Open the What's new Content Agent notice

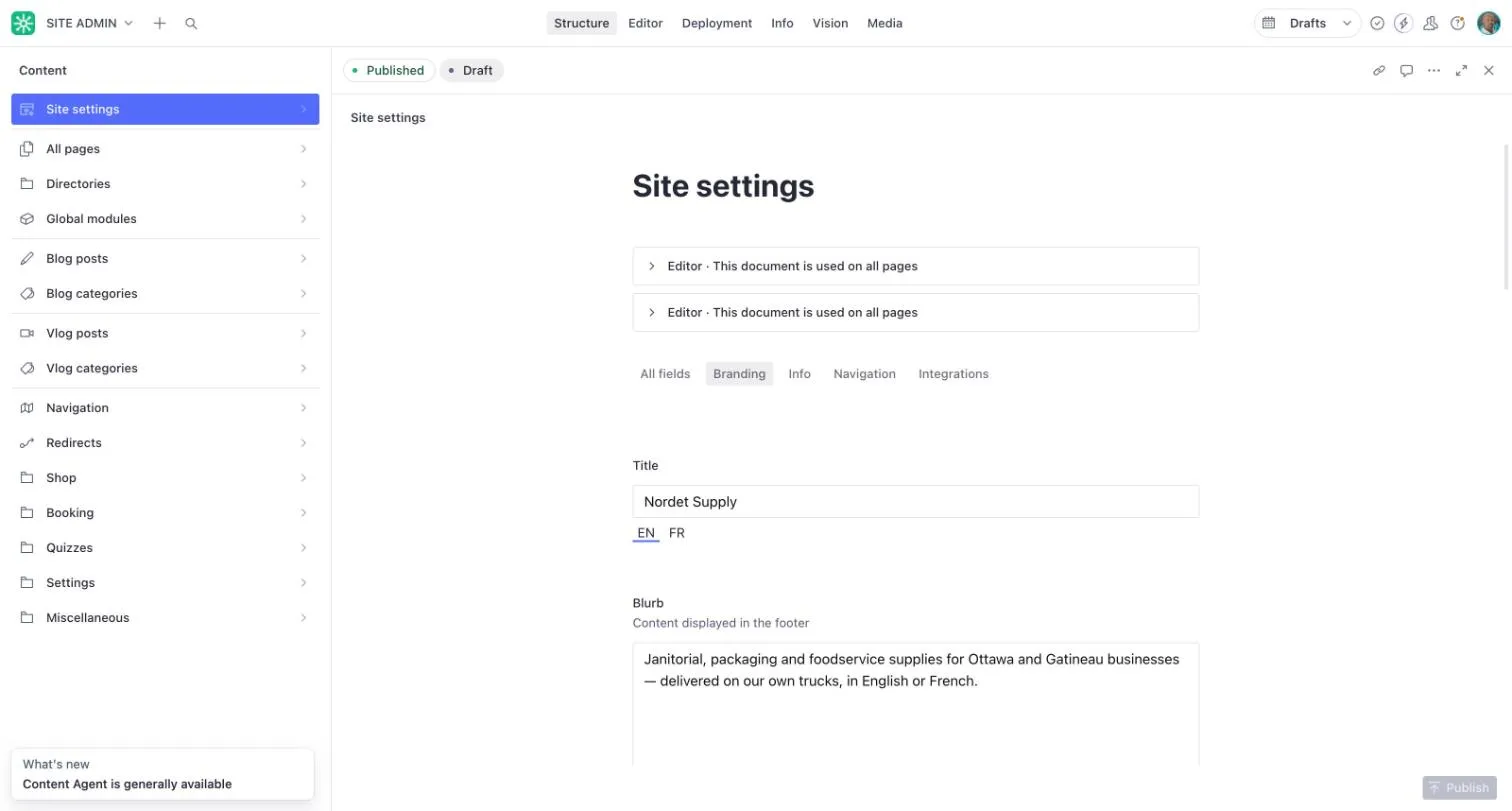[x=162, y=774]
